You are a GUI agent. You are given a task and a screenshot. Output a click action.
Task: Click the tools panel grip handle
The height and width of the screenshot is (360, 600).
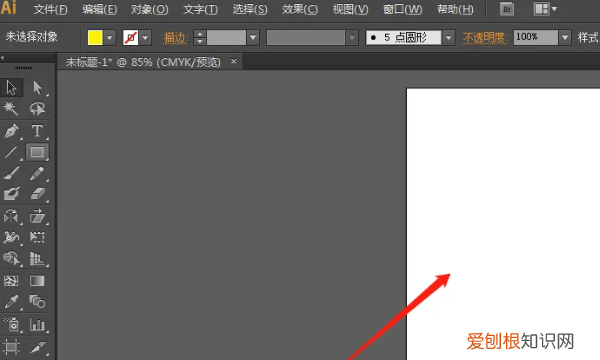coord(24,68)
